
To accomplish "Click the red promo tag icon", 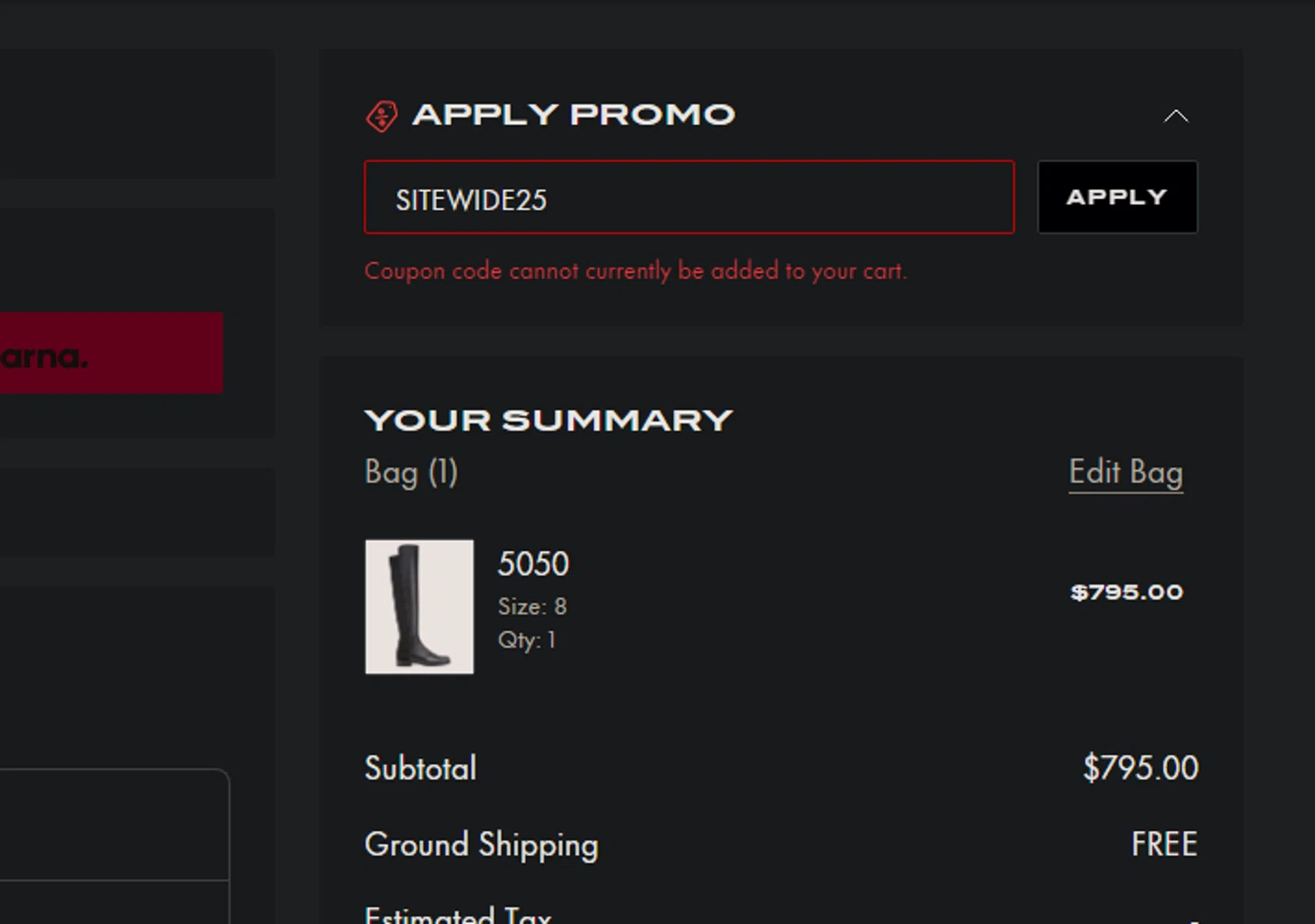I will coord(381,116).
